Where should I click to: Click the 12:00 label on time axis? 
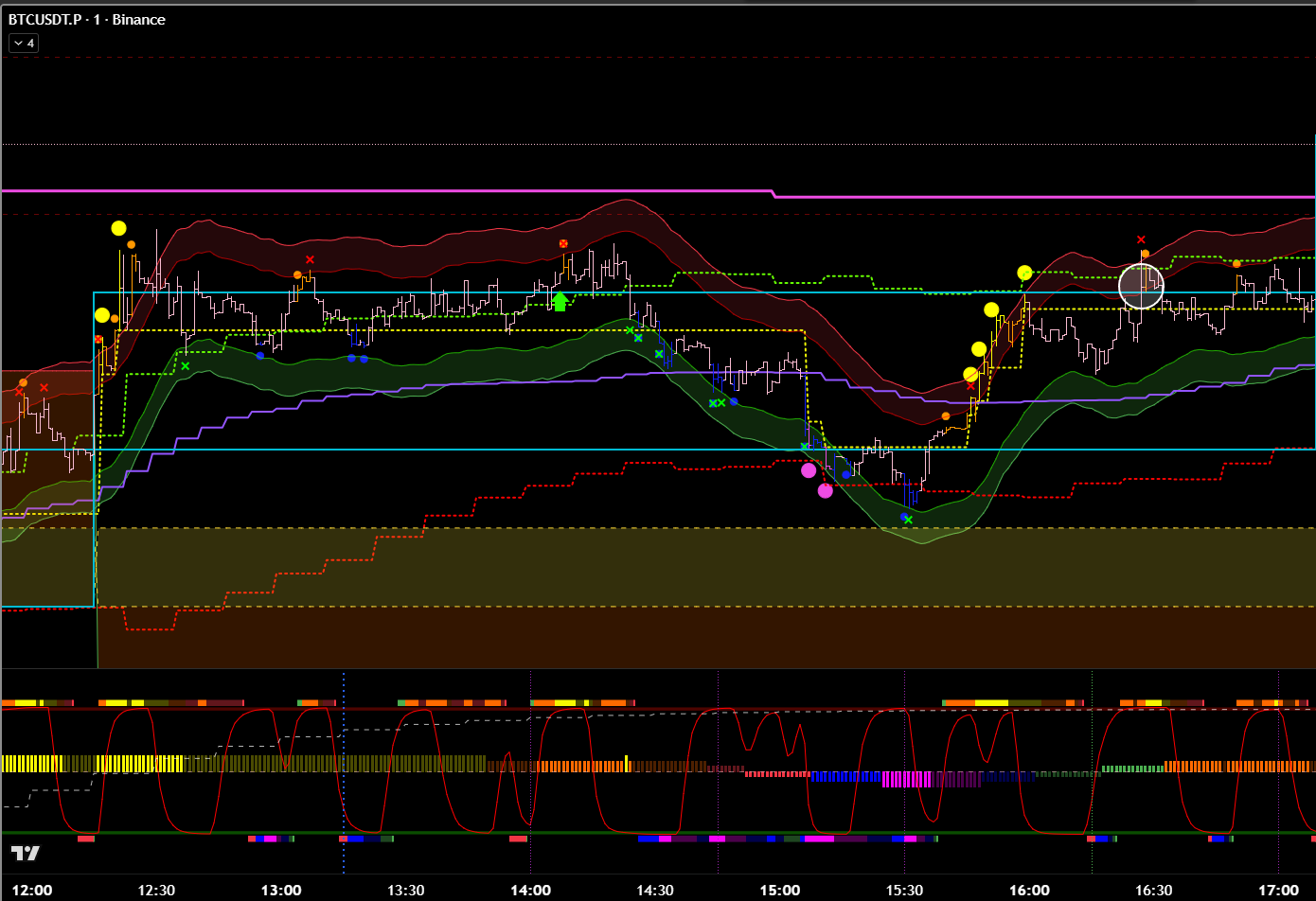pos(32,890)
